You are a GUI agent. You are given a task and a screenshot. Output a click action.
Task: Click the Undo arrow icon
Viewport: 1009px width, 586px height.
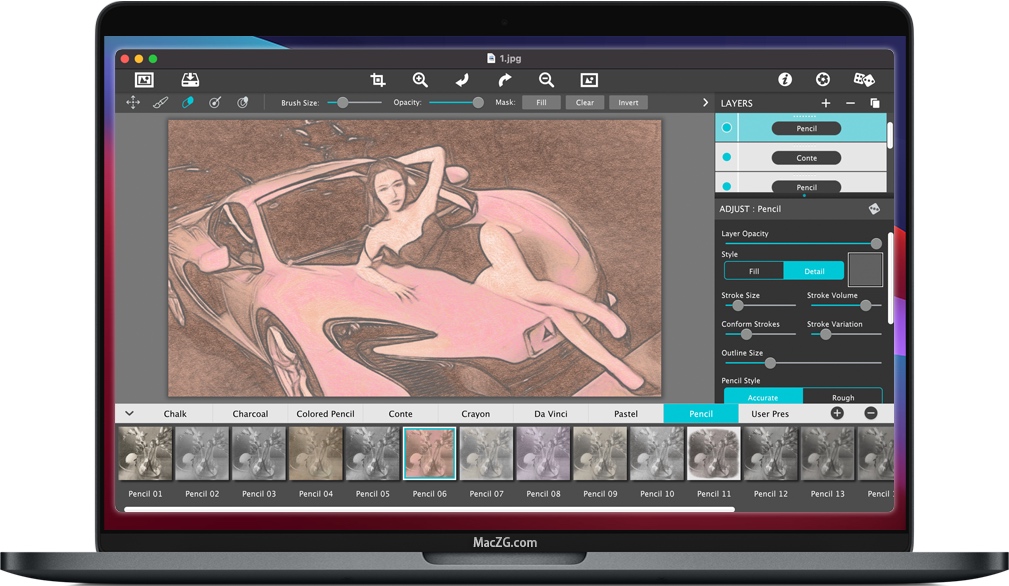coord(462,79)
